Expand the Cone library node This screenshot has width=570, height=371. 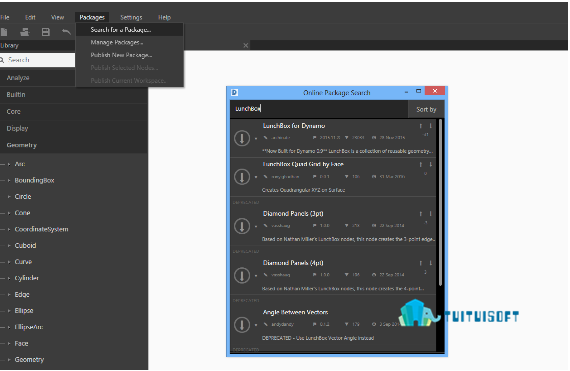coord(9,213)
